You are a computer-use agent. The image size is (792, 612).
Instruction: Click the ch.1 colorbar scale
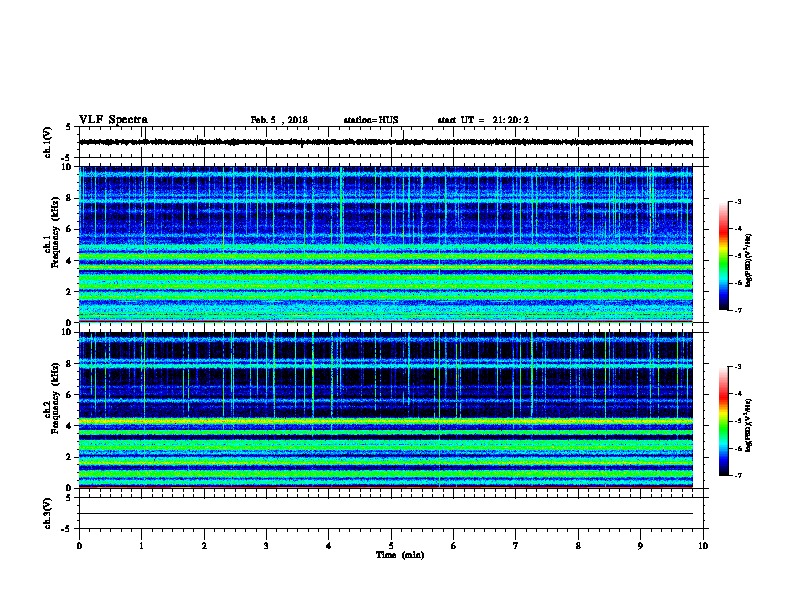[x=723, y=256]
